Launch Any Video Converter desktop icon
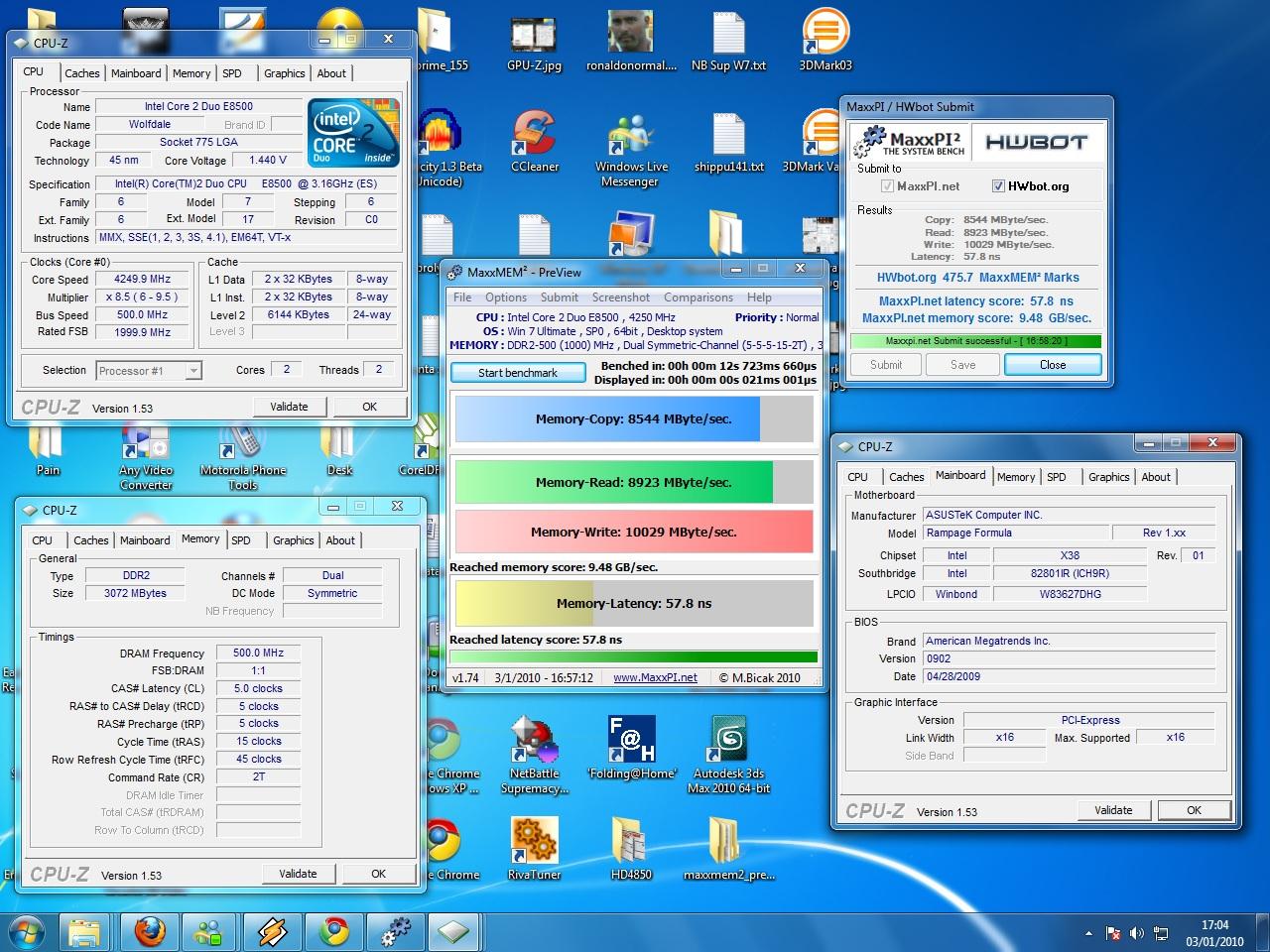This screenshot has width=1270, height=952. (x=146, y=456)
